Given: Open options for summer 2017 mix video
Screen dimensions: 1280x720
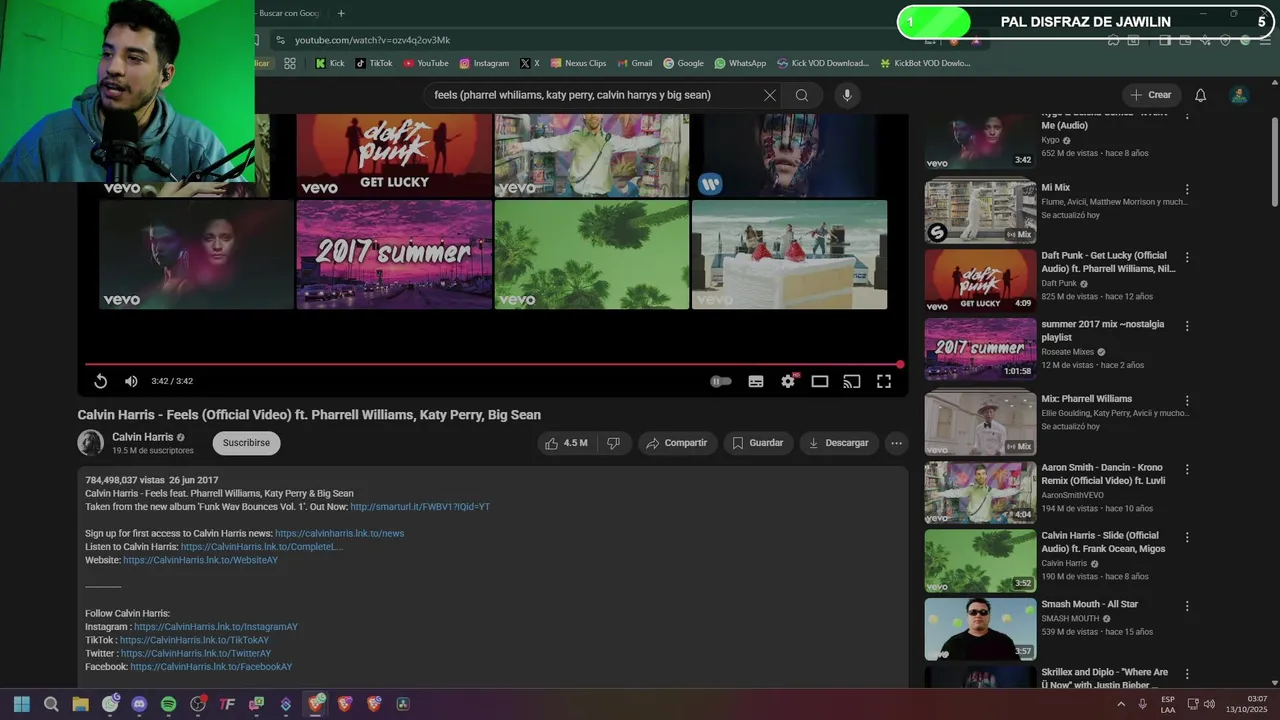Looking at the screenshot, I should coord(1187,326).
